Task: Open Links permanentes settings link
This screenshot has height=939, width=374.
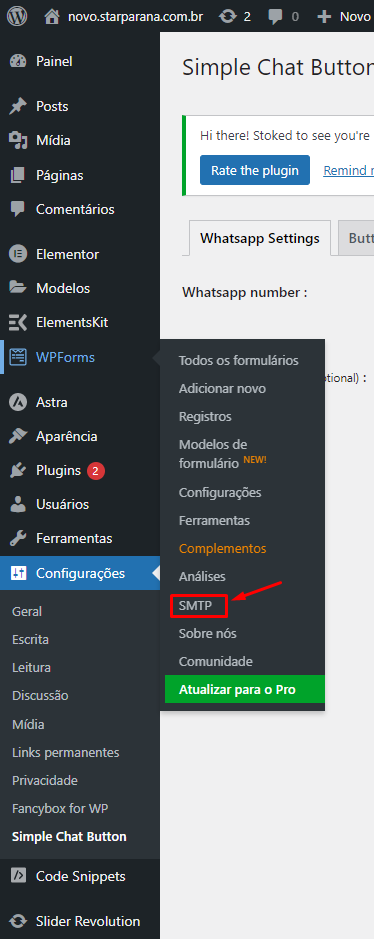Action: pyautogui.click(x=66, y=753)
